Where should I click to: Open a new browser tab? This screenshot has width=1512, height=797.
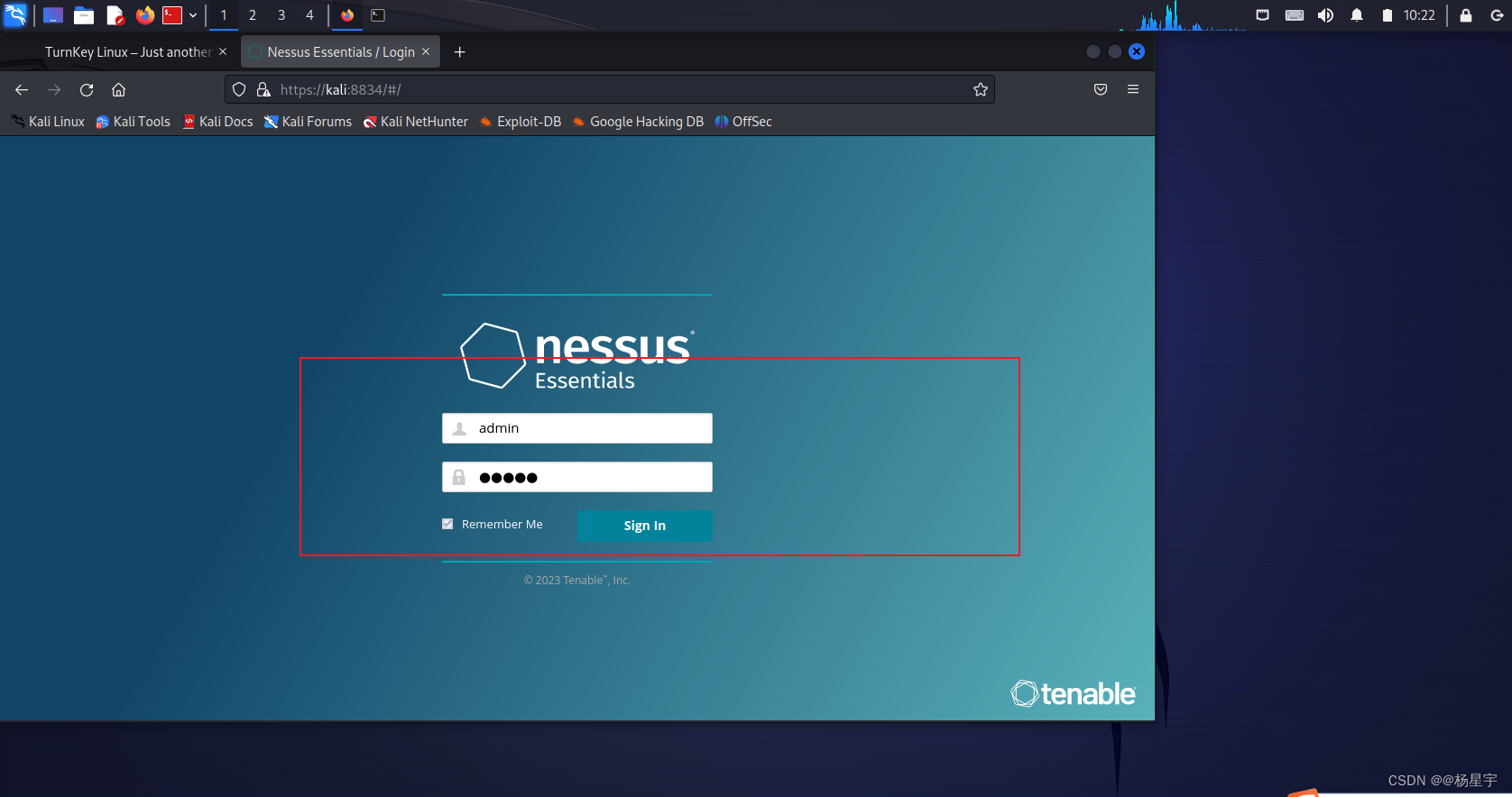click(460, 52)
